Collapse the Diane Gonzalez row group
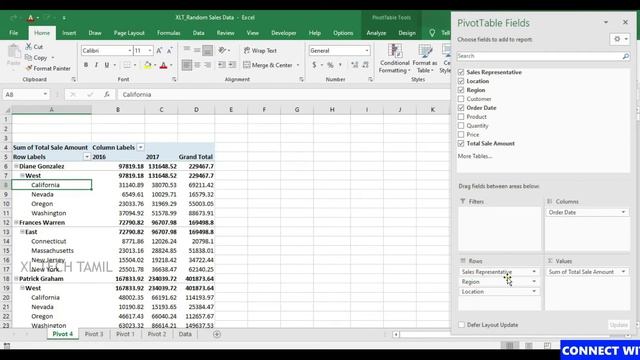 [16, 166]
